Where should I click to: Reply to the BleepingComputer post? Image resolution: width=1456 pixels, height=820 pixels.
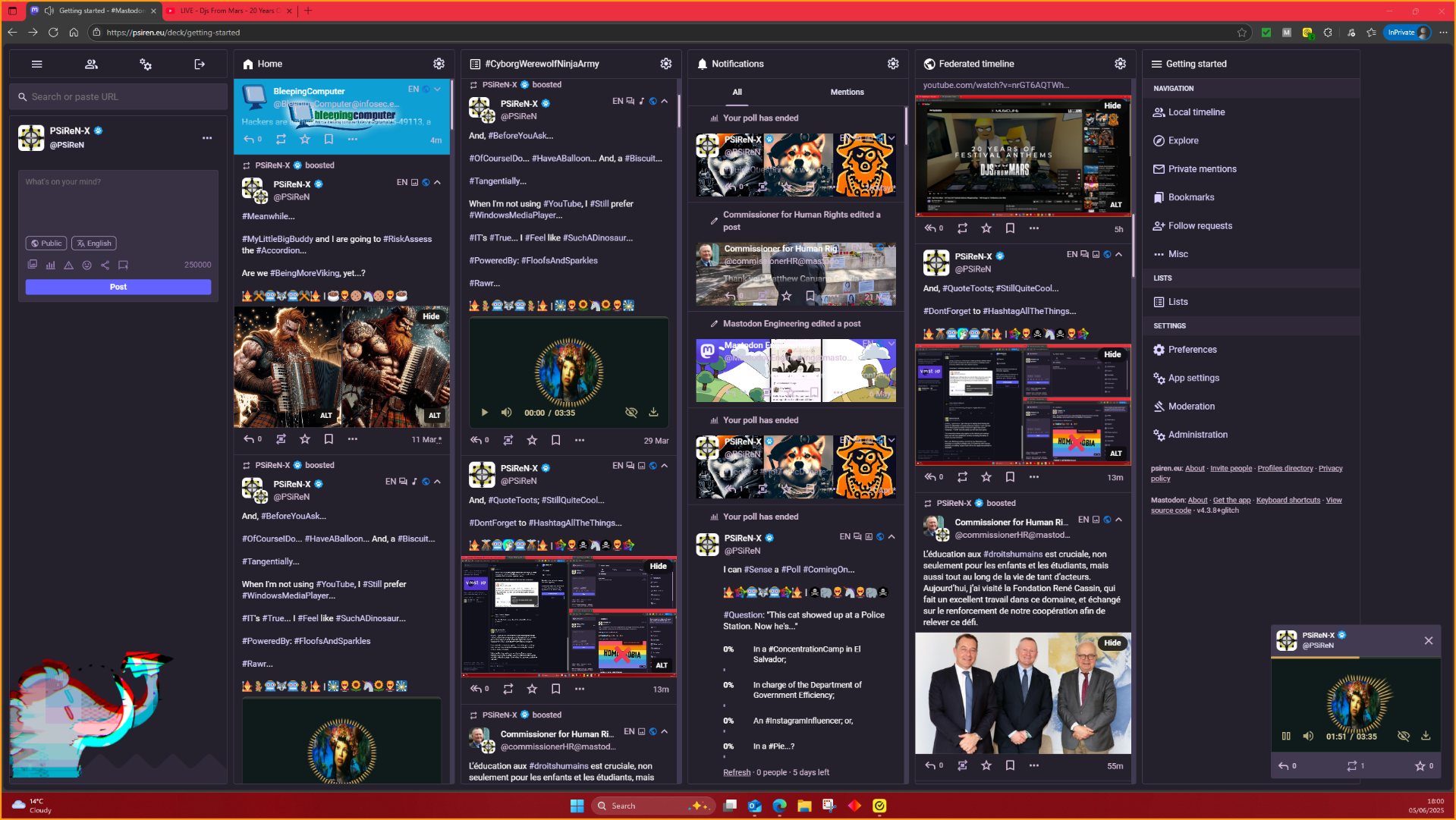(x=249, y=140)
